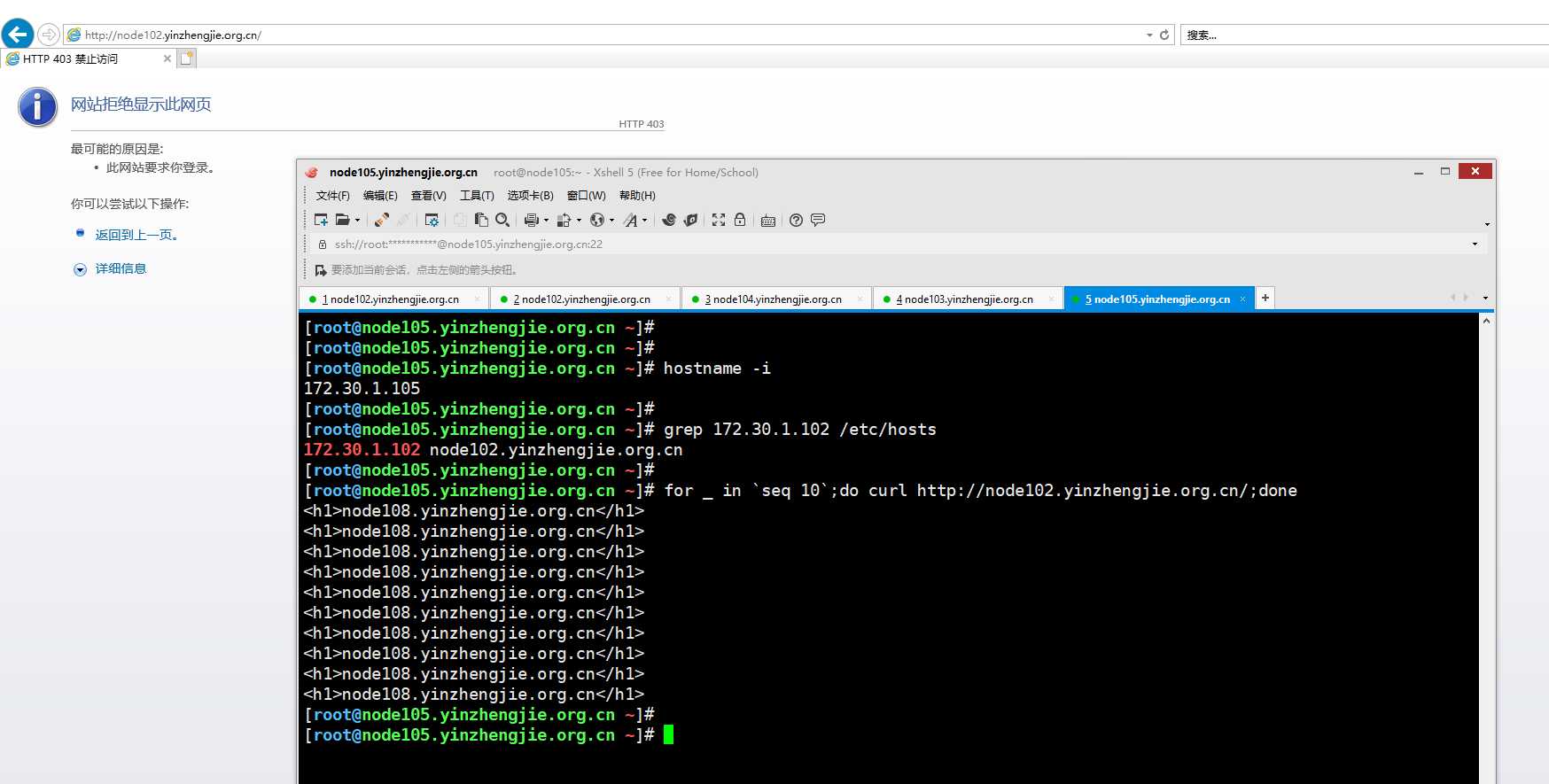Toggle full screen mode icon
Image resolution: width=1549 pixels, height=784 pixels.
click(x=719, y=220)
